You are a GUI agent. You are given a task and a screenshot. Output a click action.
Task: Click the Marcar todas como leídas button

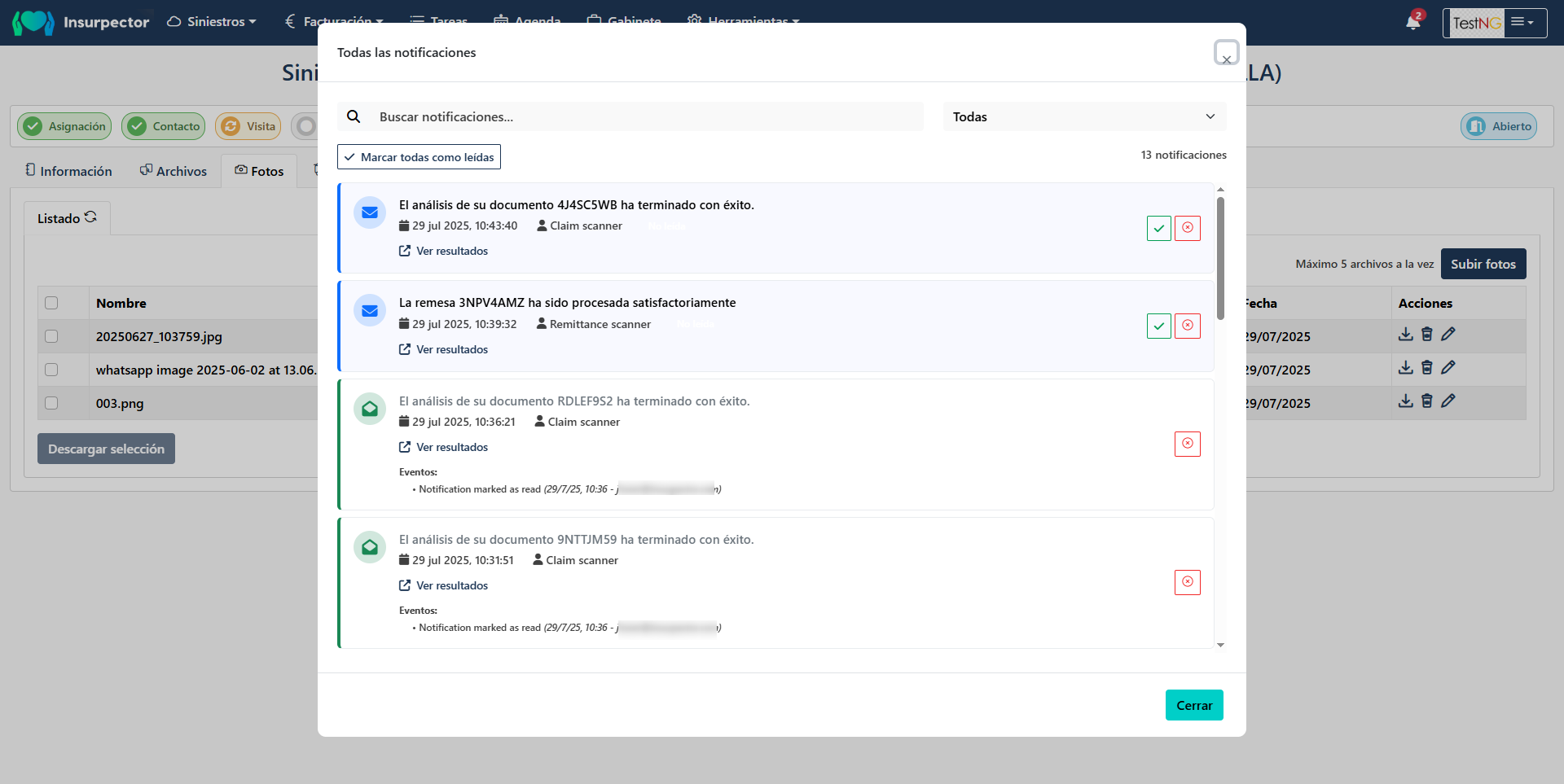(419, 156)
